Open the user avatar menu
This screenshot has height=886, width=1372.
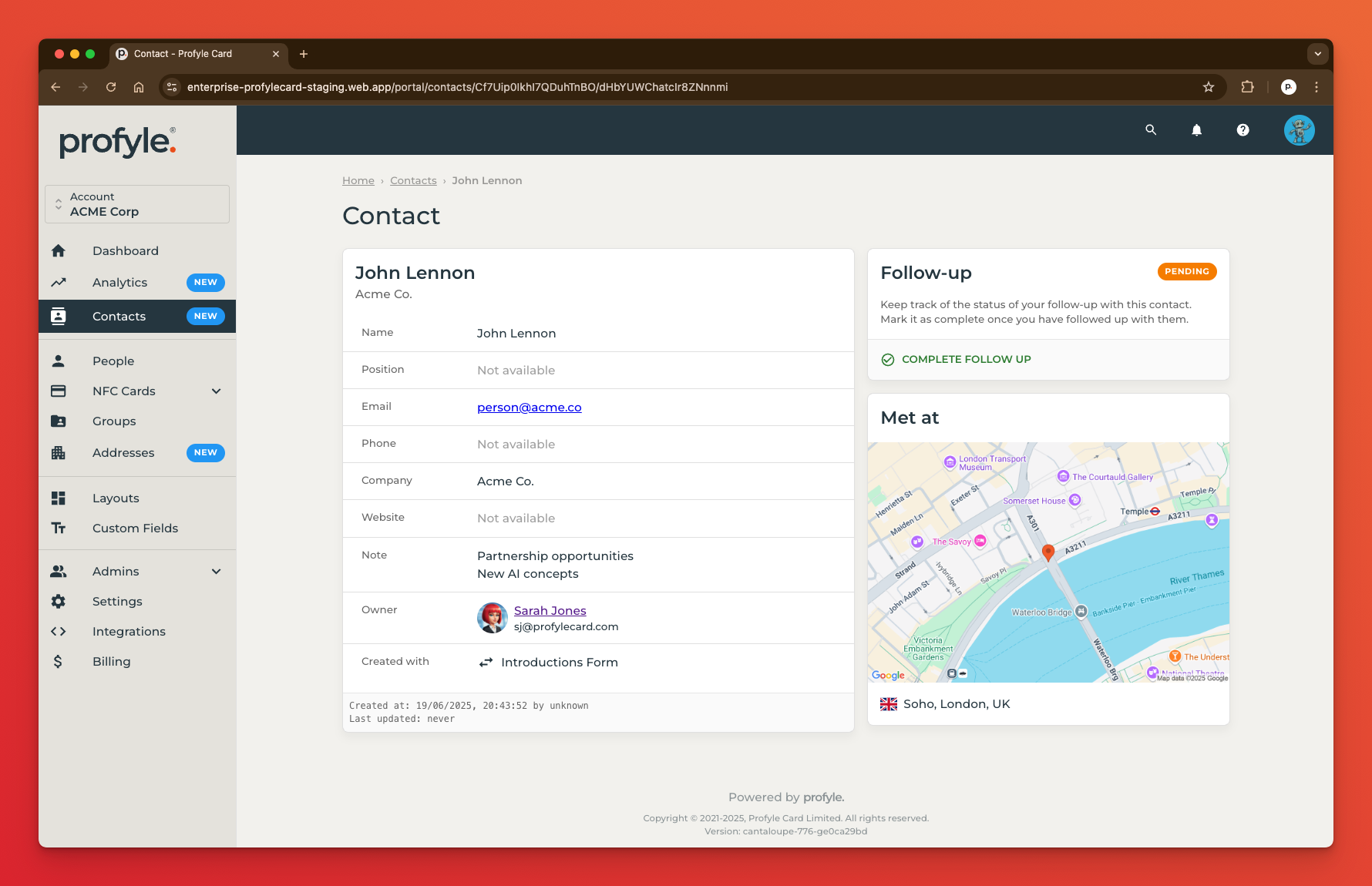(1300, 130)
